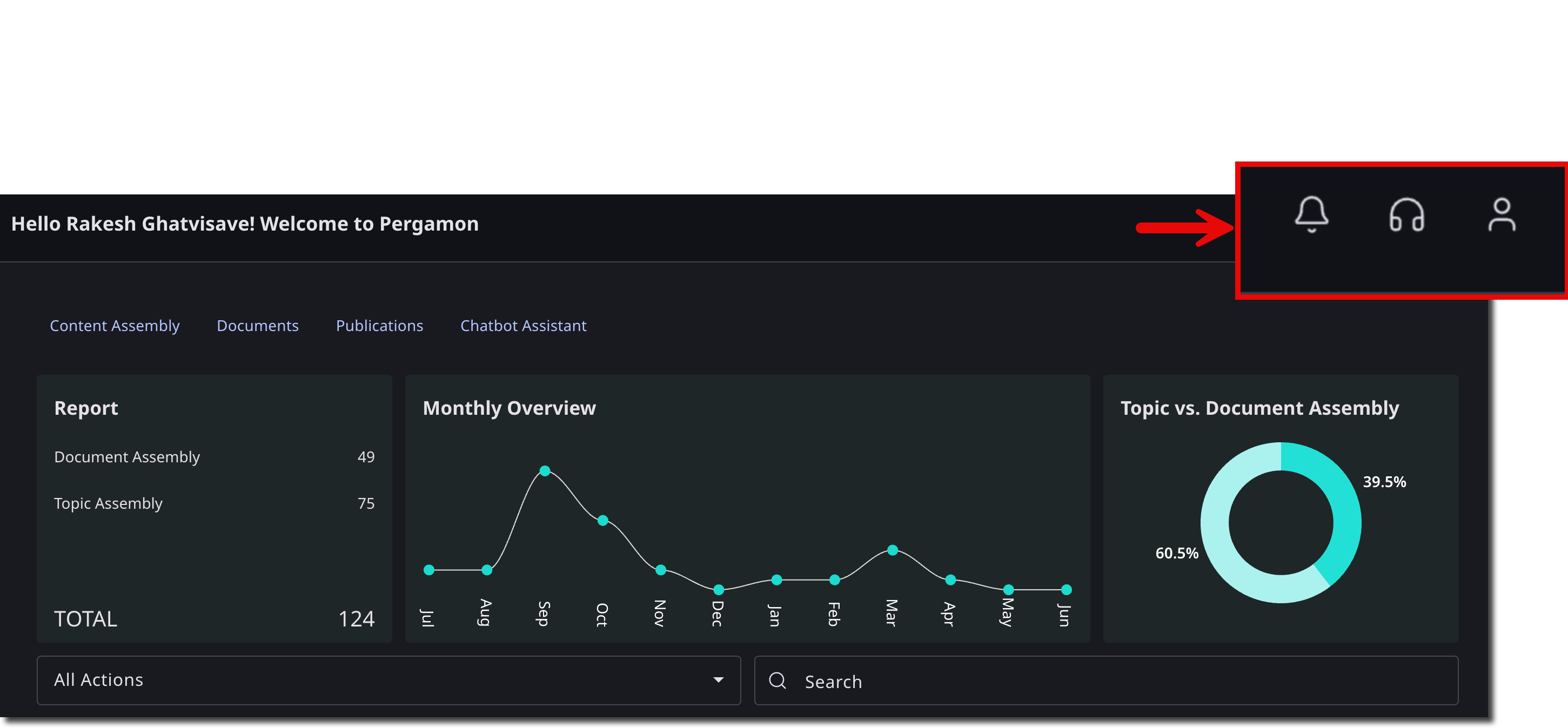Click the Topic Assembly count 75
This screenshot has height=728, width=1568.
point(366,503)
